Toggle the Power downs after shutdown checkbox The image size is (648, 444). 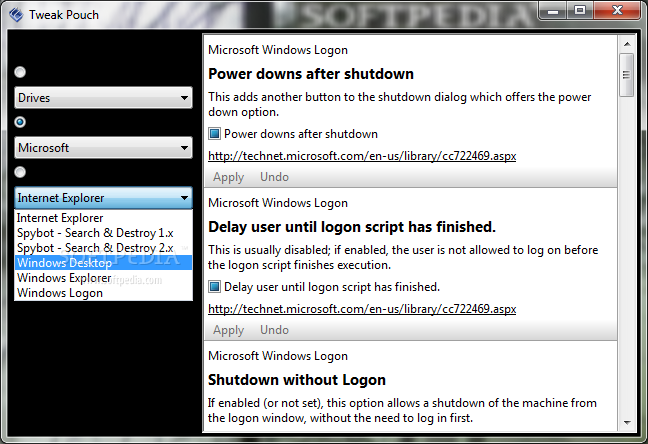(214, 134)
